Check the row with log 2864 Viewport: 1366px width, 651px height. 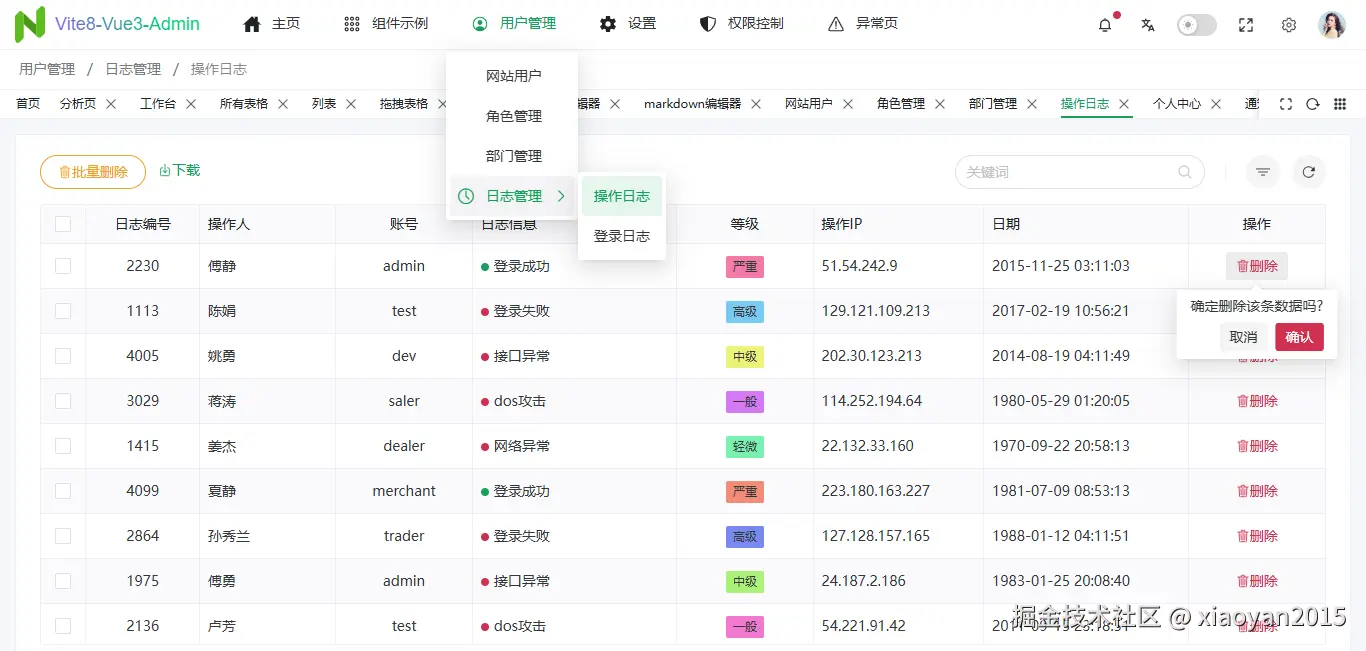[x=63, y=536]
